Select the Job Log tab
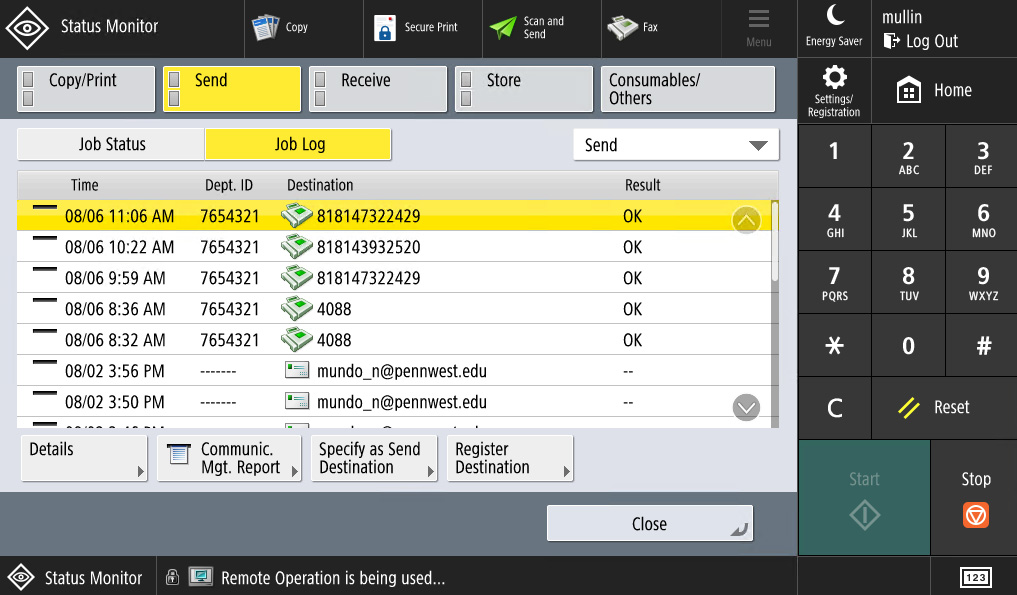This screenshot has height=595, width=1017. click(298, 144)
